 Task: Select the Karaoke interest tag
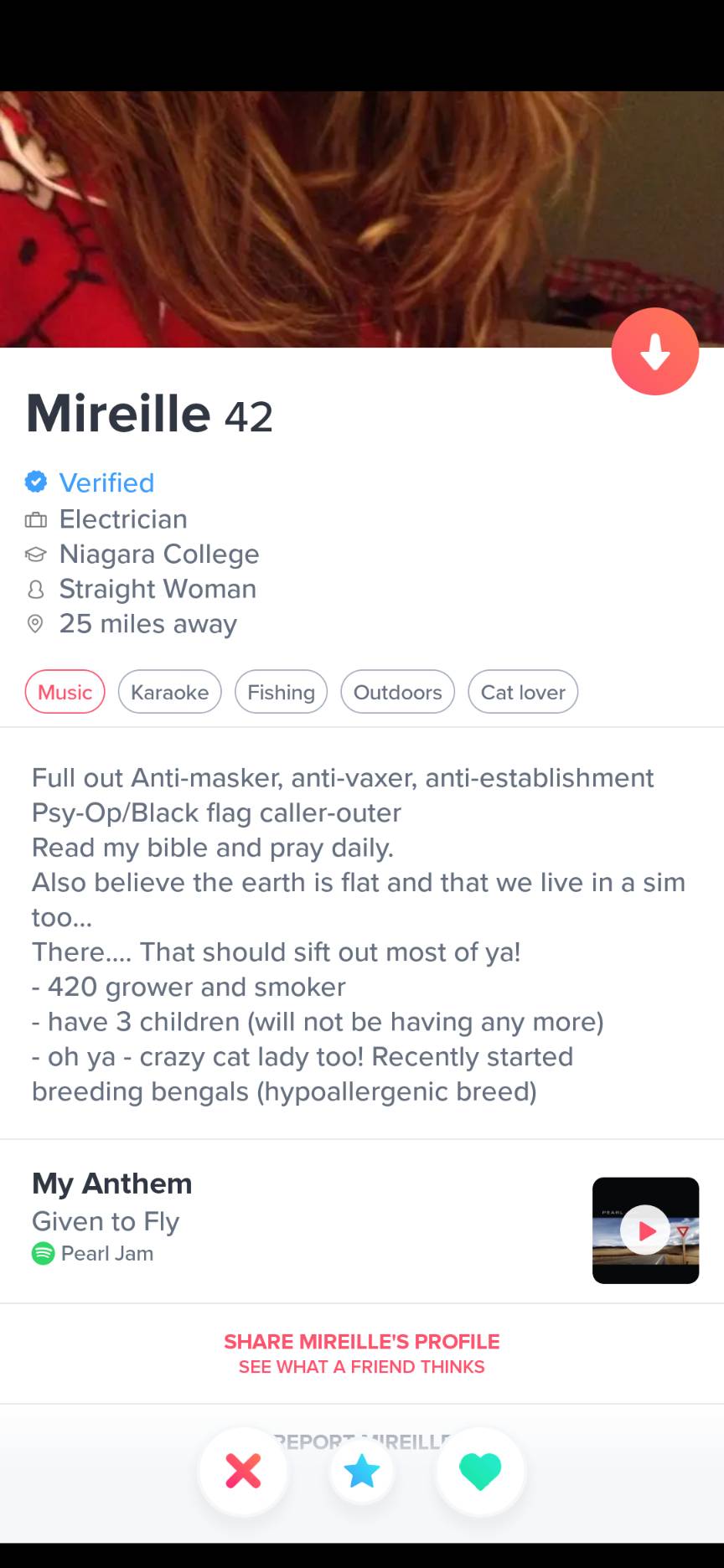[x=170, y=692]
